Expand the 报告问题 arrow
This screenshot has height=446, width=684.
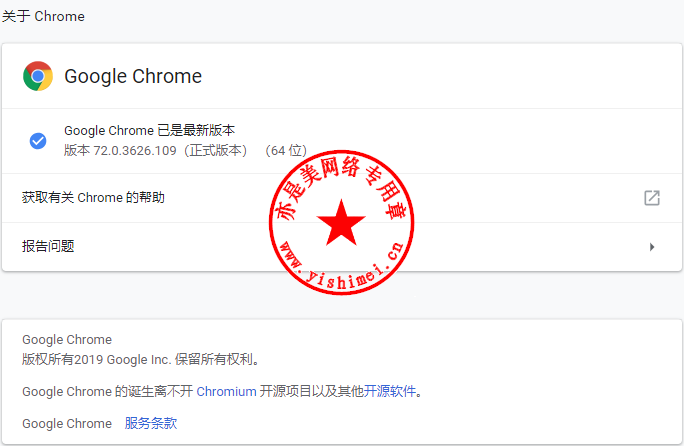click(x=652, y=247)
